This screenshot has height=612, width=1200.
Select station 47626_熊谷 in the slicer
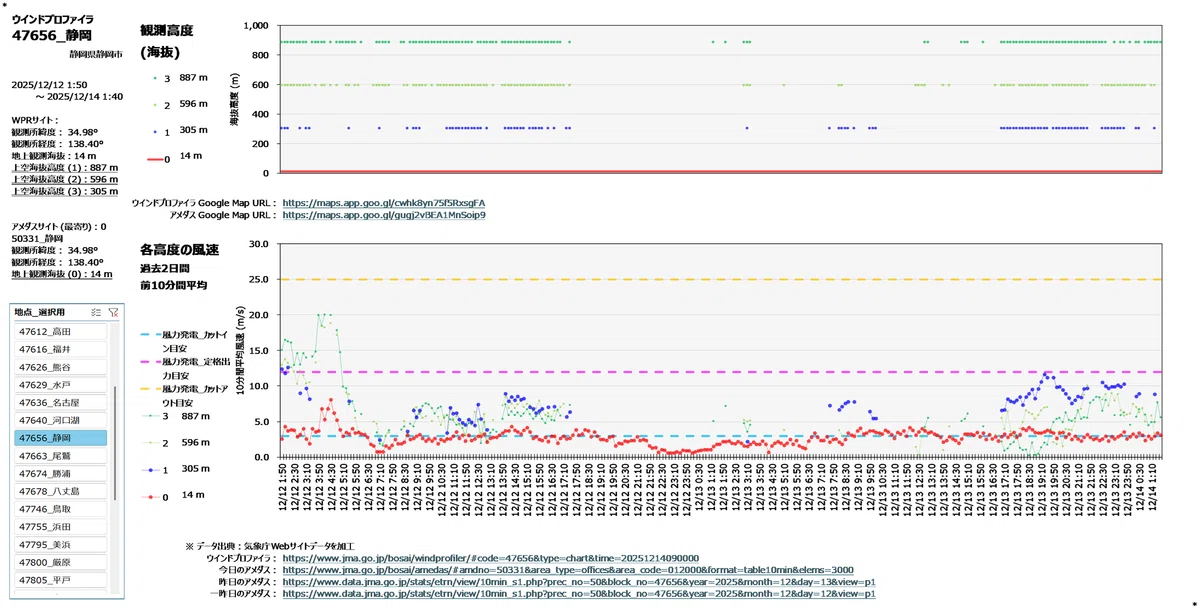tap(61, 367)
